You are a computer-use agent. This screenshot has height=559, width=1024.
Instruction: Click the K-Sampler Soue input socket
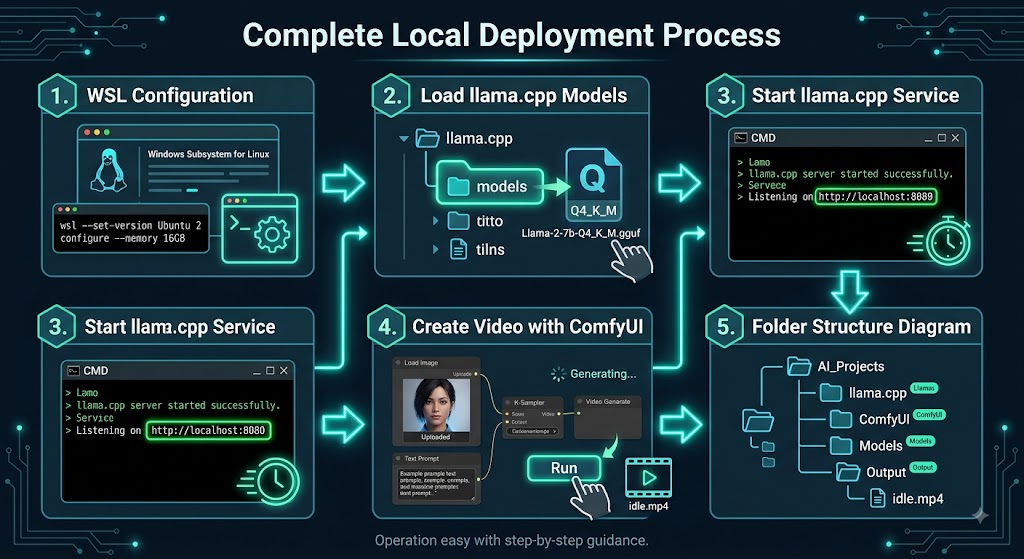click(507, 414)
